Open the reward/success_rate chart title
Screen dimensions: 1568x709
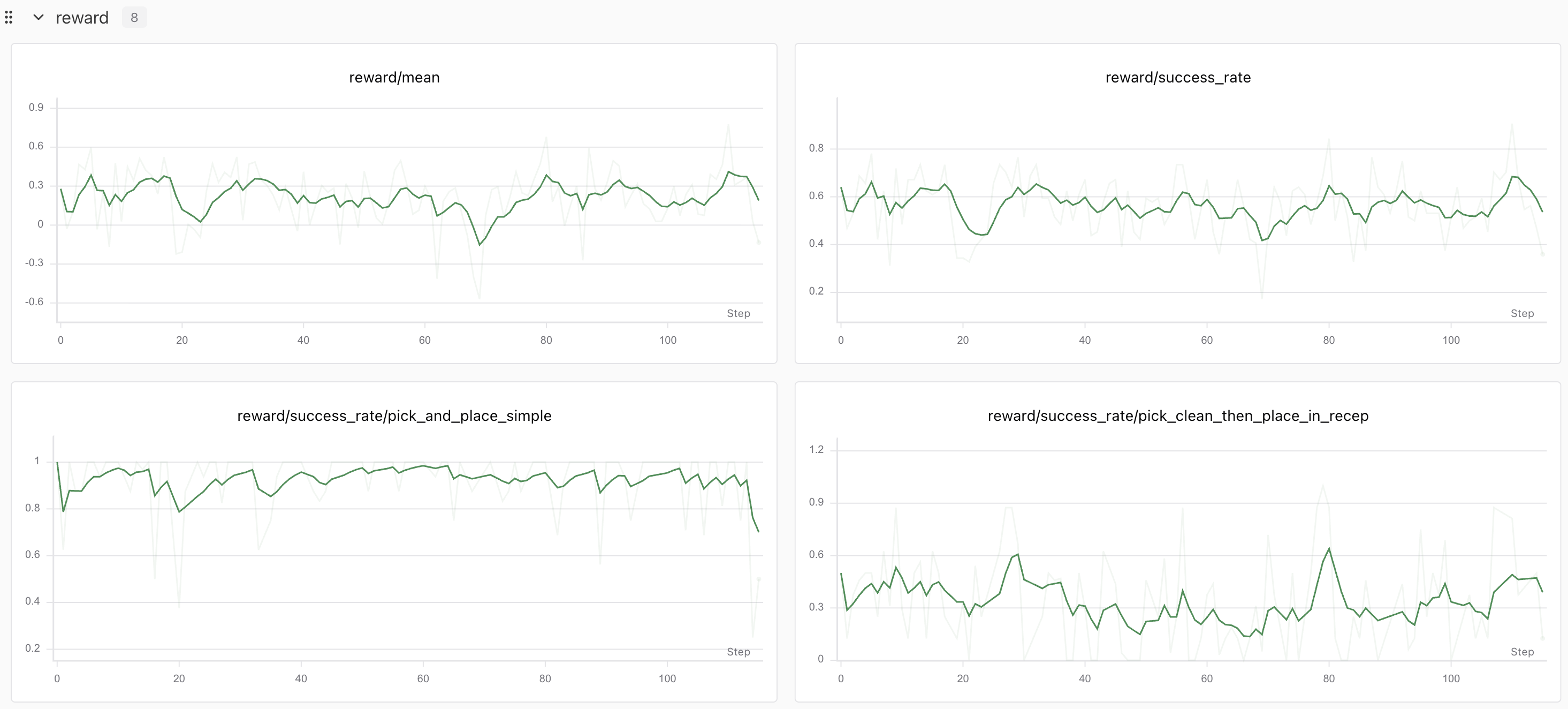point(1178,77)
